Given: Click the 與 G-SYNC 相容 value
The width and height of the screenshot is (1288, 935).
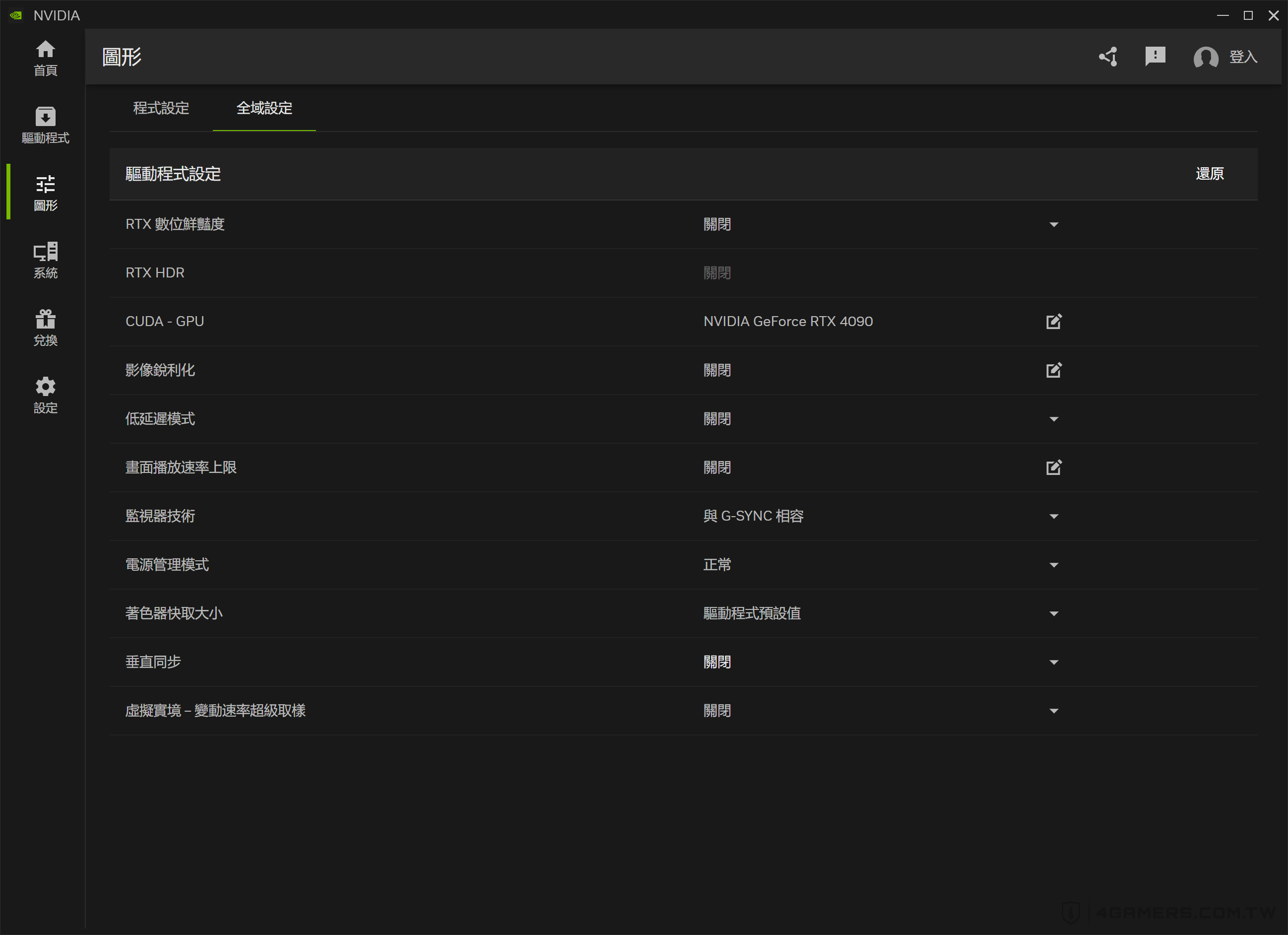Looking at the screenshot, I should pyautogui.click(x=753, y=516).
